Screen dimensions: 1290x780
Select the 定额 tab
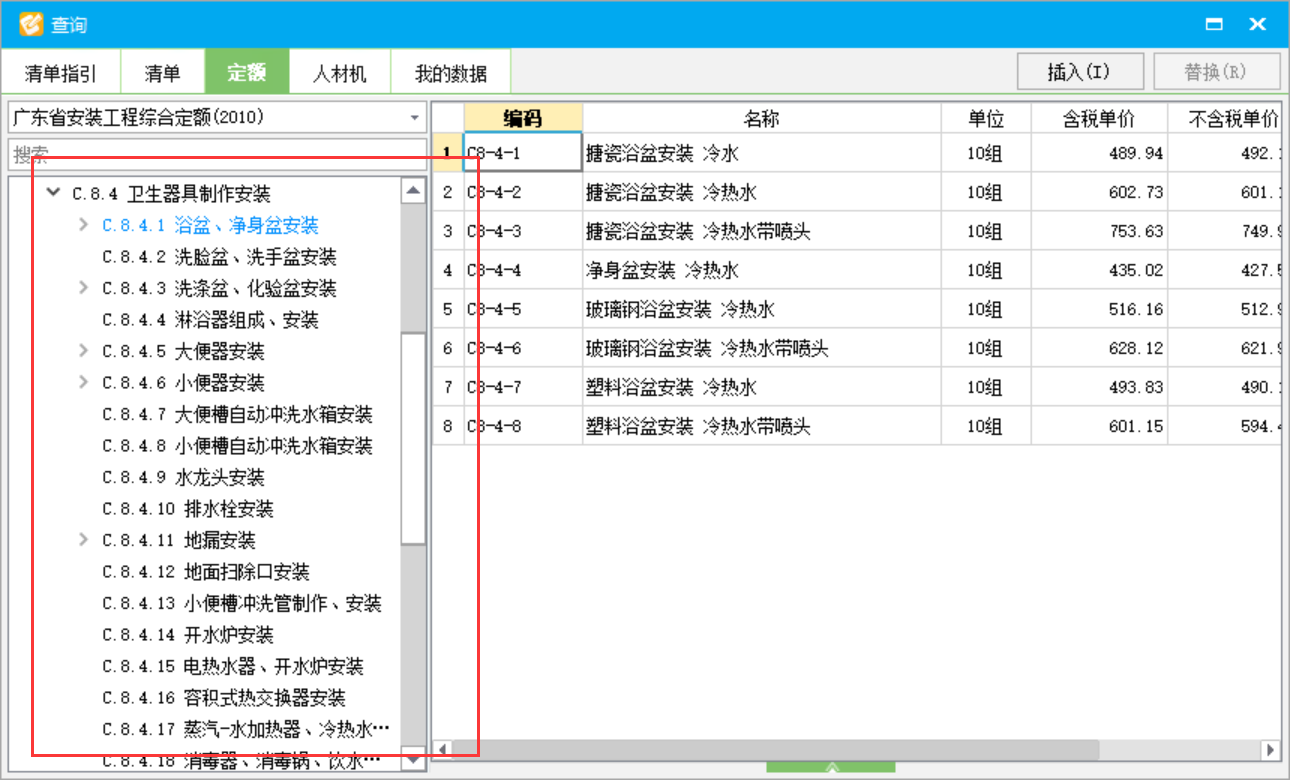tap(247, 73)
